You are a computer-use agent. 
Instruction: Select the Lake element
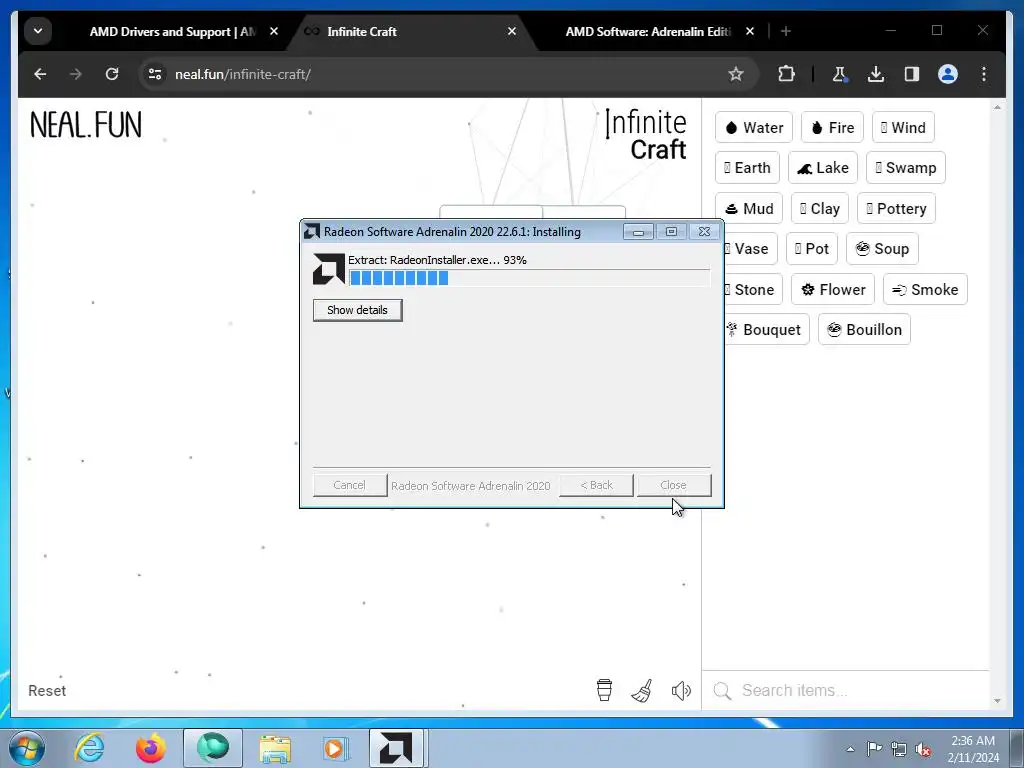(x=823, y=168)
